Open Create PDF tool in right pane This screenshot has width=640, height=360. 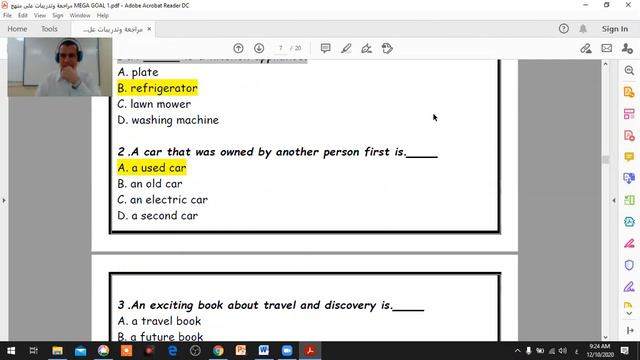click(629, 136)
